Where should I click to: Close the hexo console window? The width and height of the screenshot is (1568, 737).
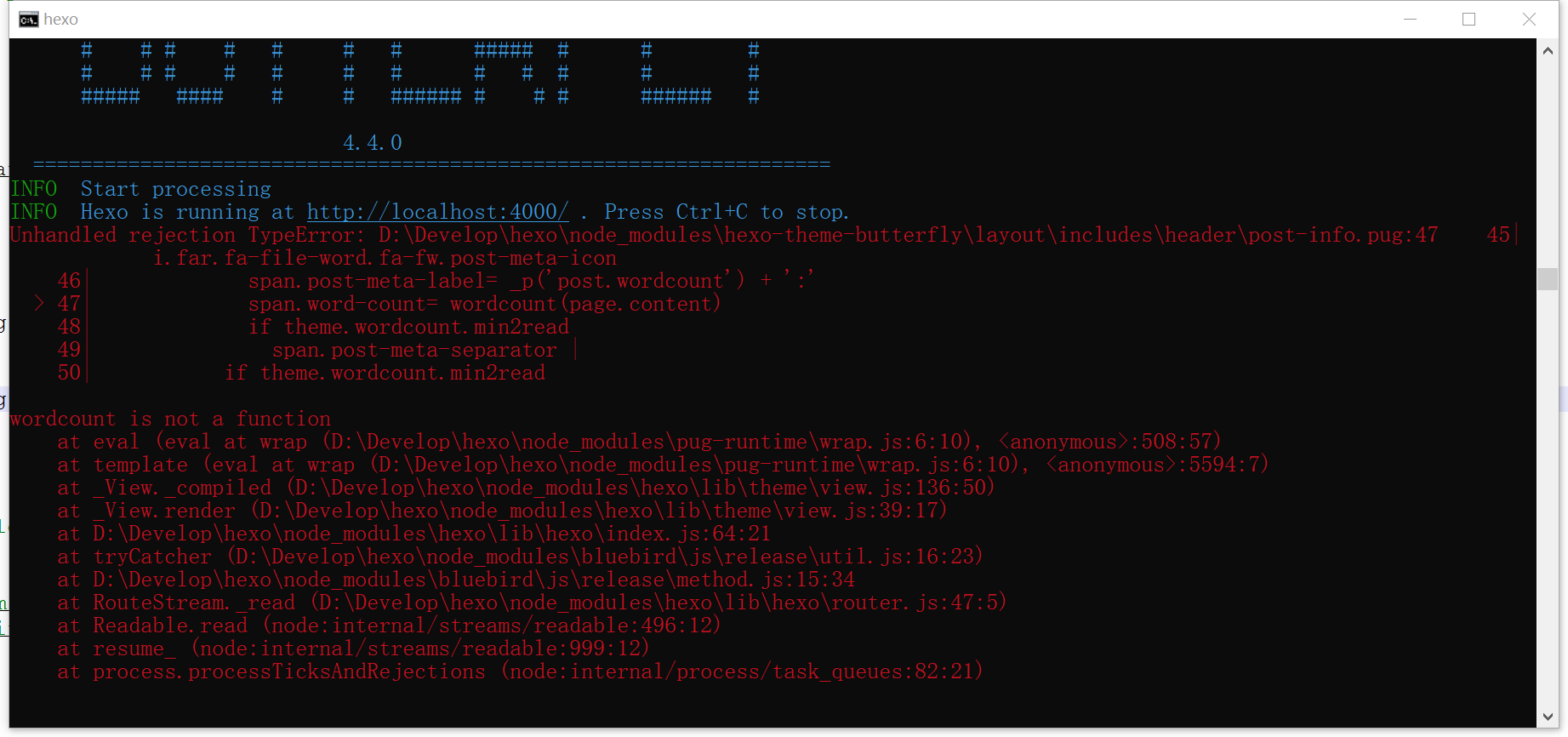pos(1529,20)
